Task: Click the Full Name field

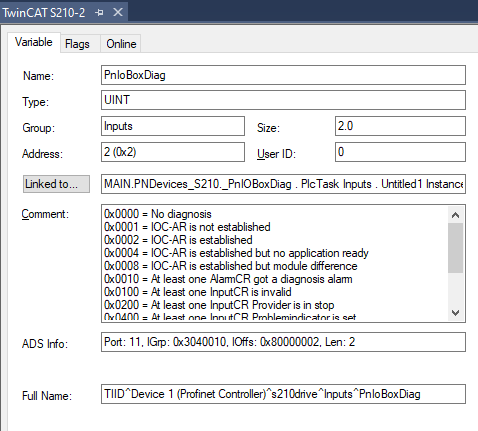Action: (283, 394)
